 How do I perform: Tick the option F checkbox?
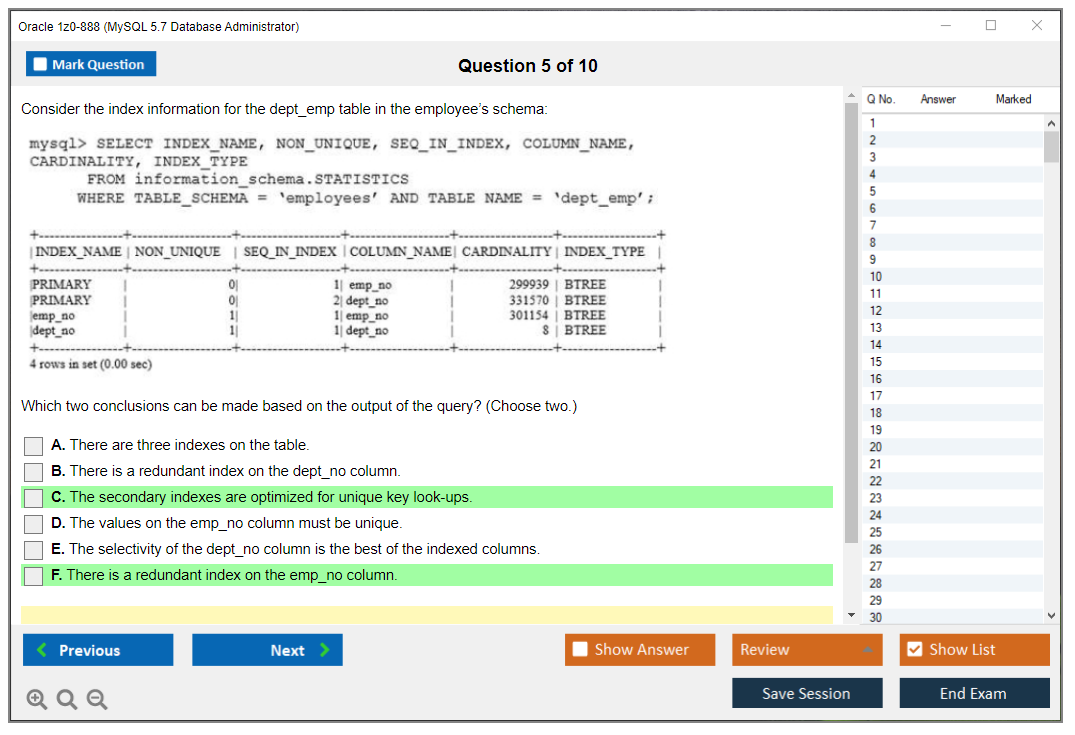click(34, 576)
